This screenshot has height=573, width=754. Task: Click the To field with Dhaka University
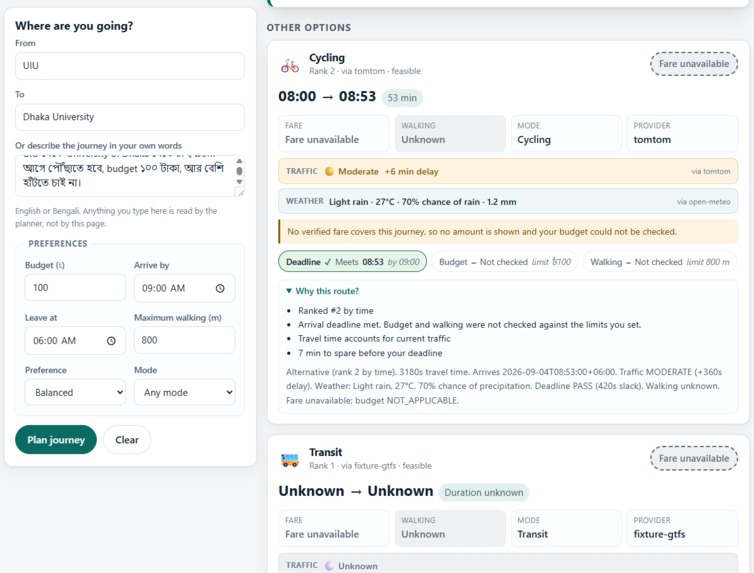(130, 117)
